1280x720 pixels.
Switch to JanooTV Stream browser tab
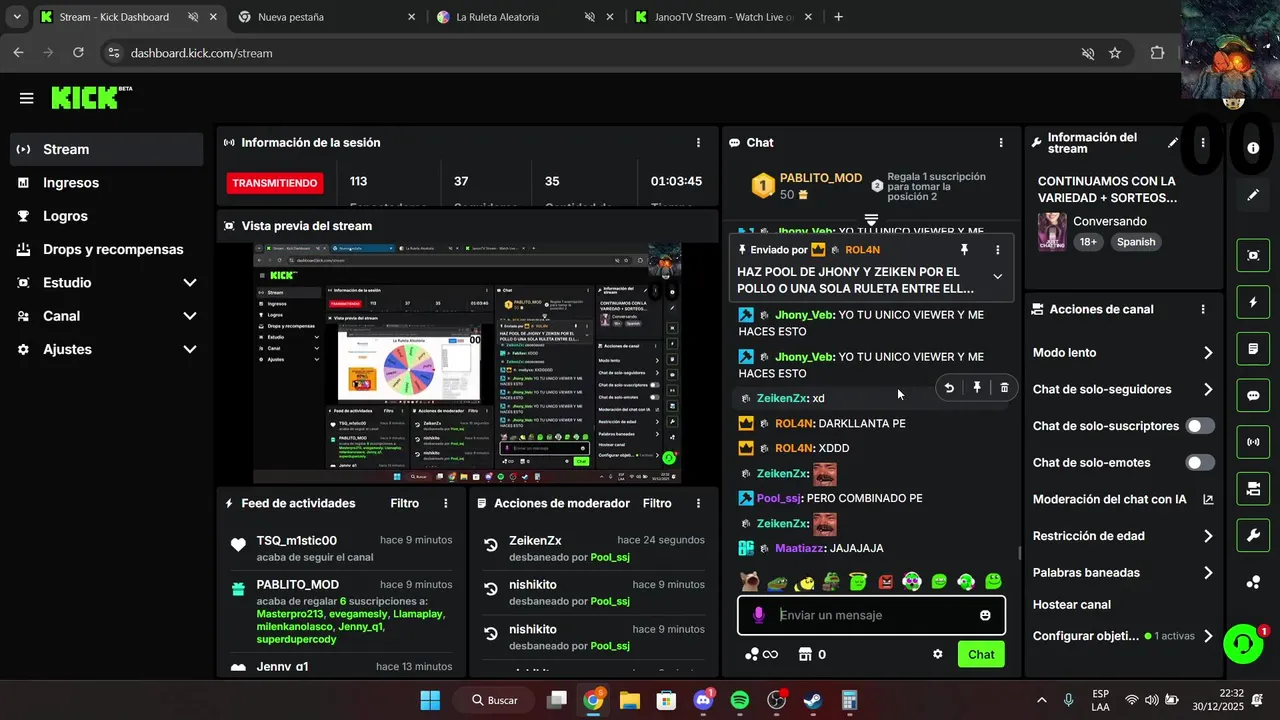723,17
